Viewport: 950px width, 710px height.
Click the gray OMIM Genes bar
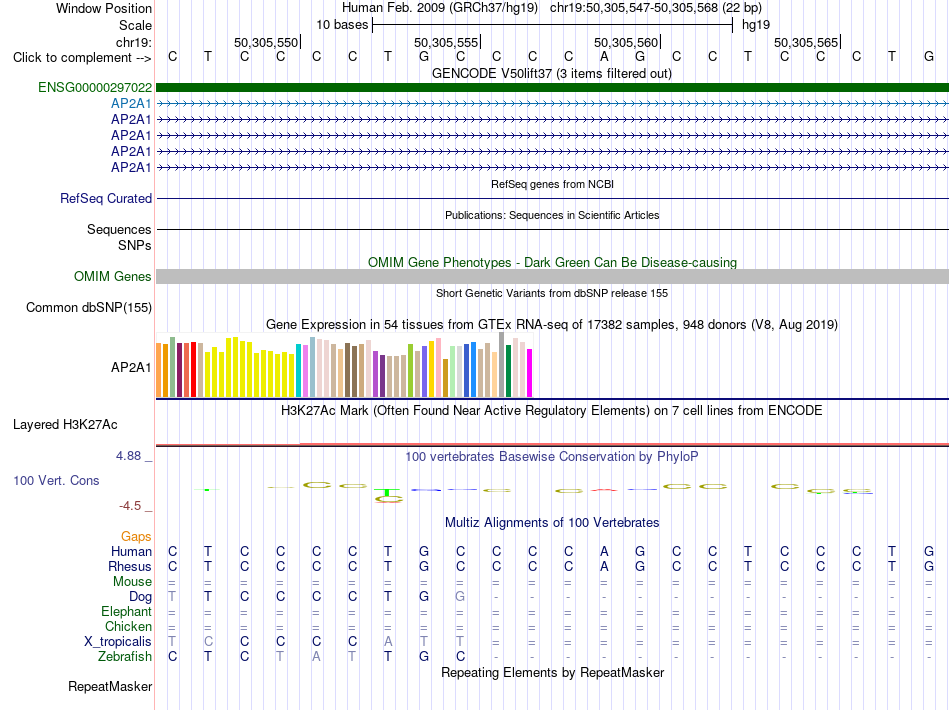point(552,277)
